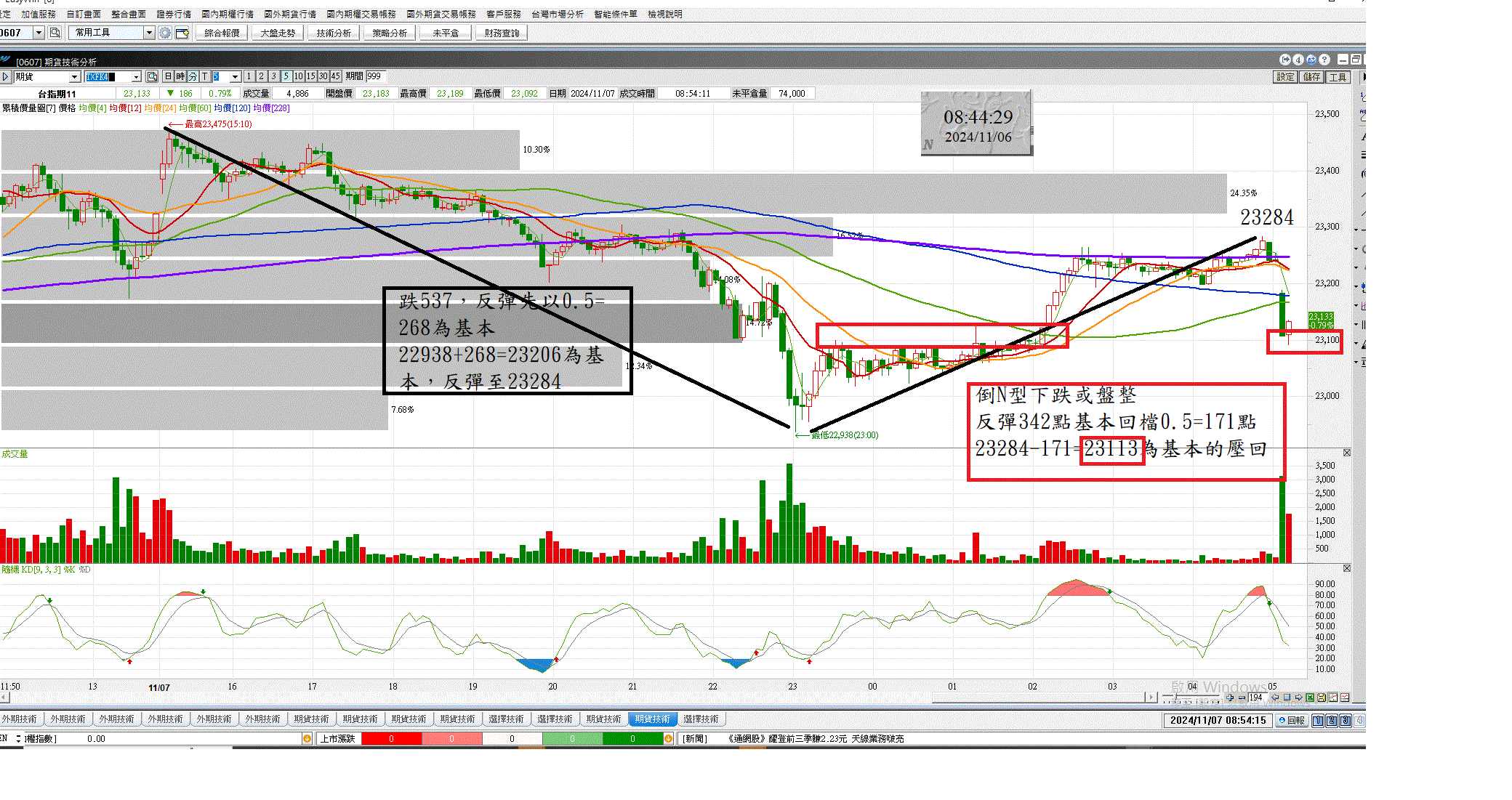Click the zoom out minus icon below the chart

point(1242,698)
